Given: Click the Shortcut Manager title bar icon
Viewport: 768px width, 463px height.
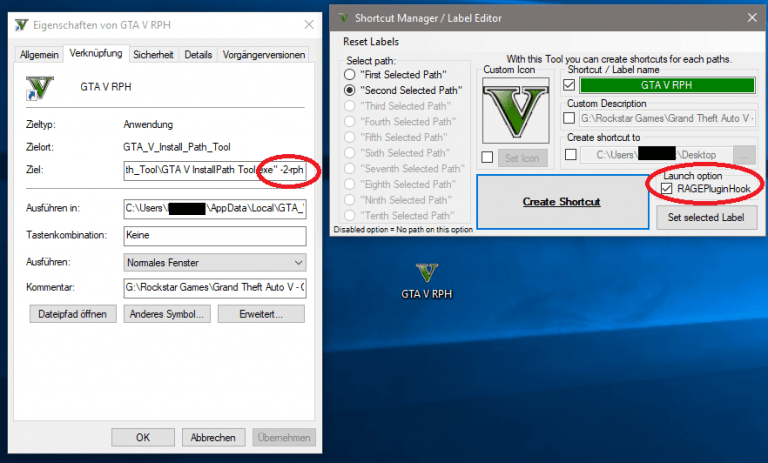Looking at the screenshot, I should pyautogui.click(x=346, y=17).
